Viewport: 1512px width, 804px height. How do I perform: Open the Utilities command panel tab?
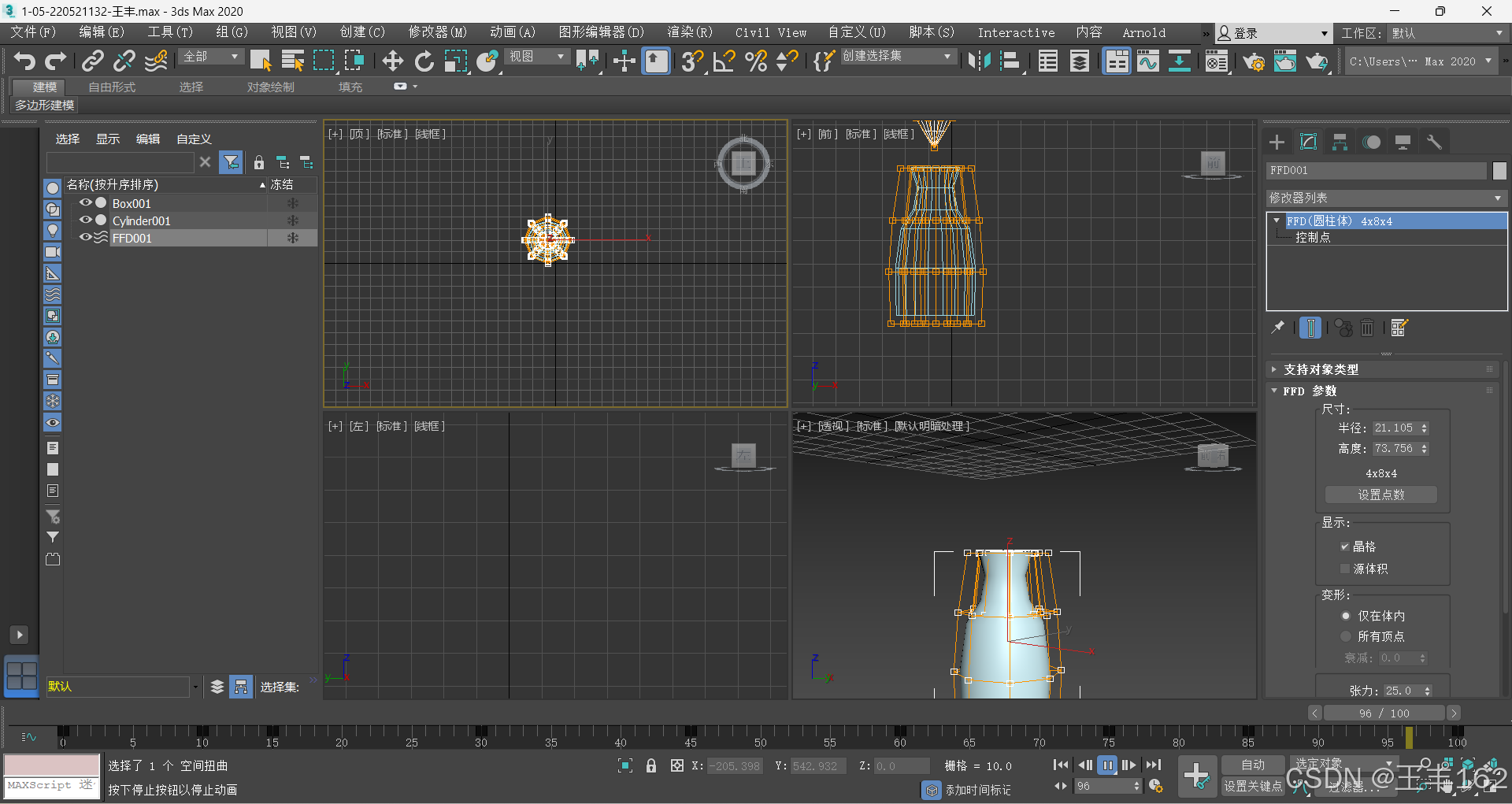[x=1434, y=142]
